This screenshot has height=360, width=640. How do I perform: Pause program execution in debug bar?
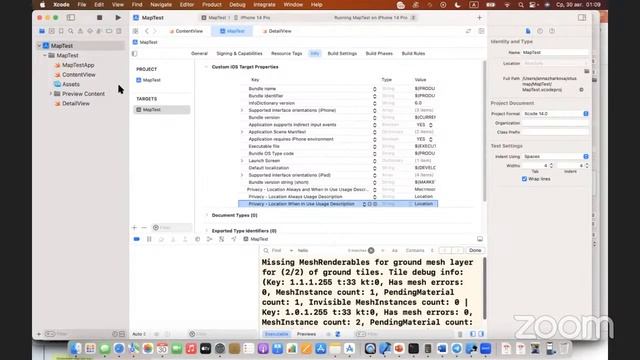tap(149, 239)
